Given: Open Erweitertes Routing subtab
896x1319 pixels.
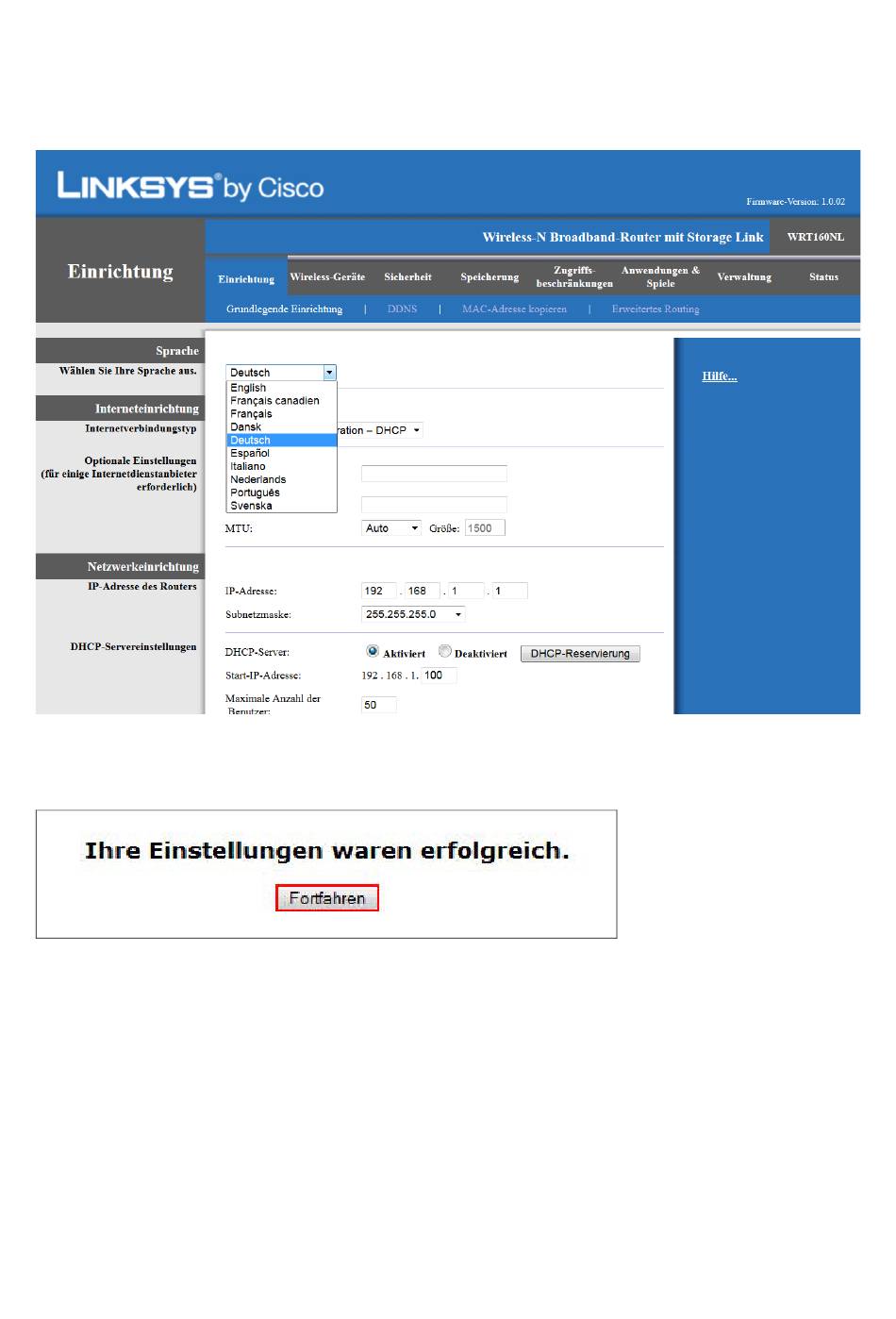Looking at the screenshot, I should pos(655,309).
